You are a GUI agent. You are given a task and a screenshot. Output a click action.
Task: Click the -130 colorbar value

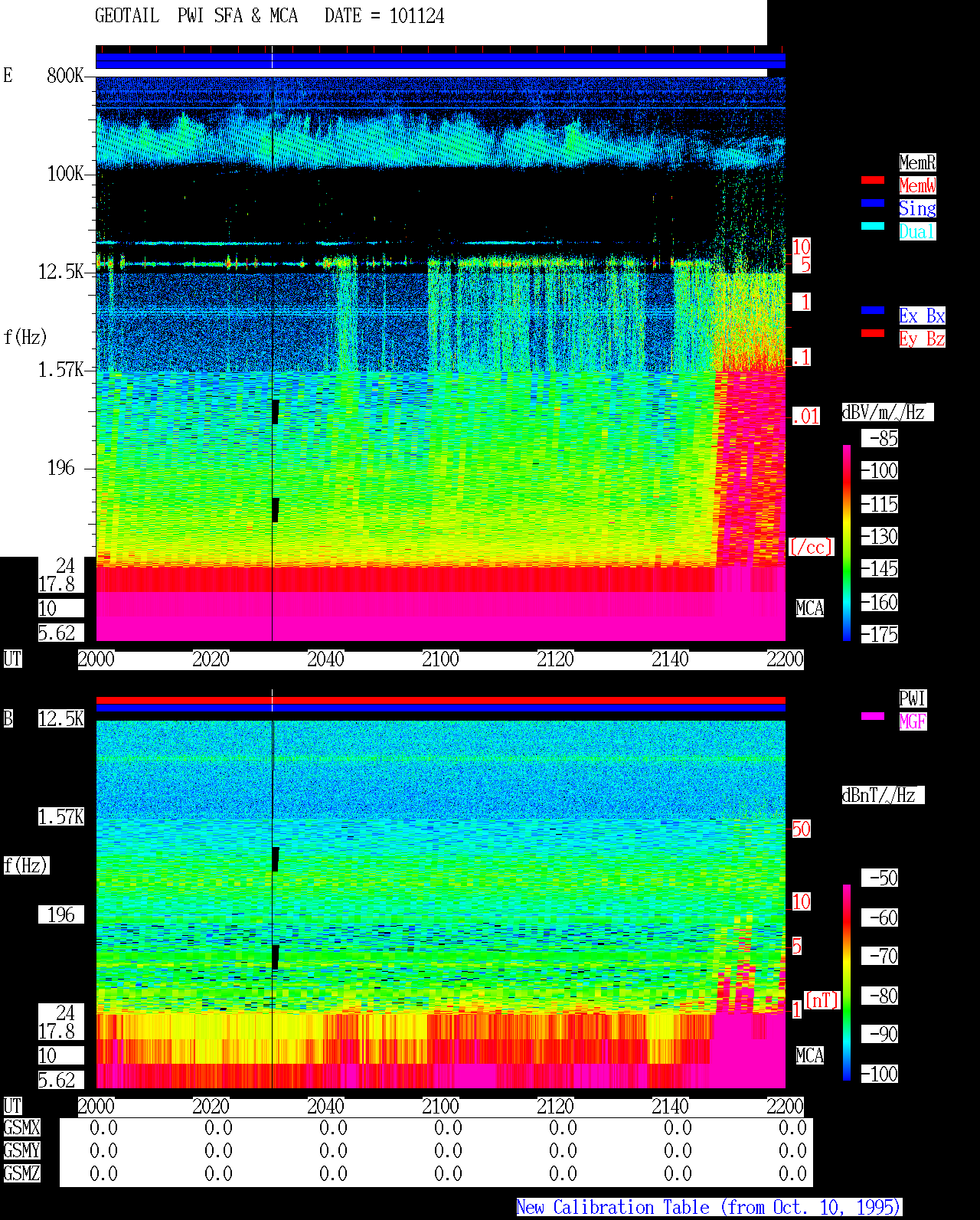(880, 536)
